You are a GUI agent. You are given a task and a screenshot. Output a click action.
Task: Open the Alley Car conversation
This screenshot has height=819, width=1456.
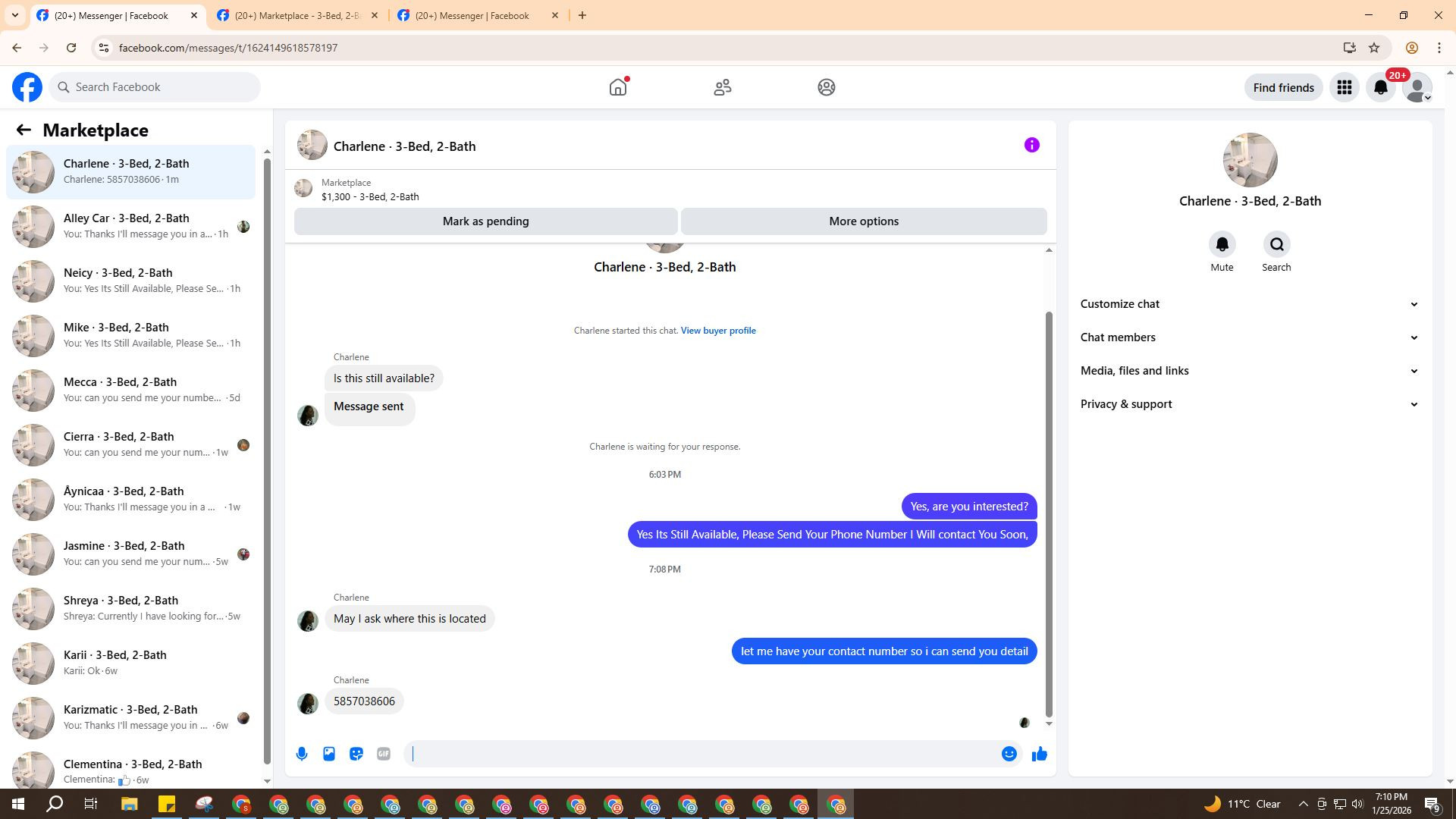coord(130,226)
